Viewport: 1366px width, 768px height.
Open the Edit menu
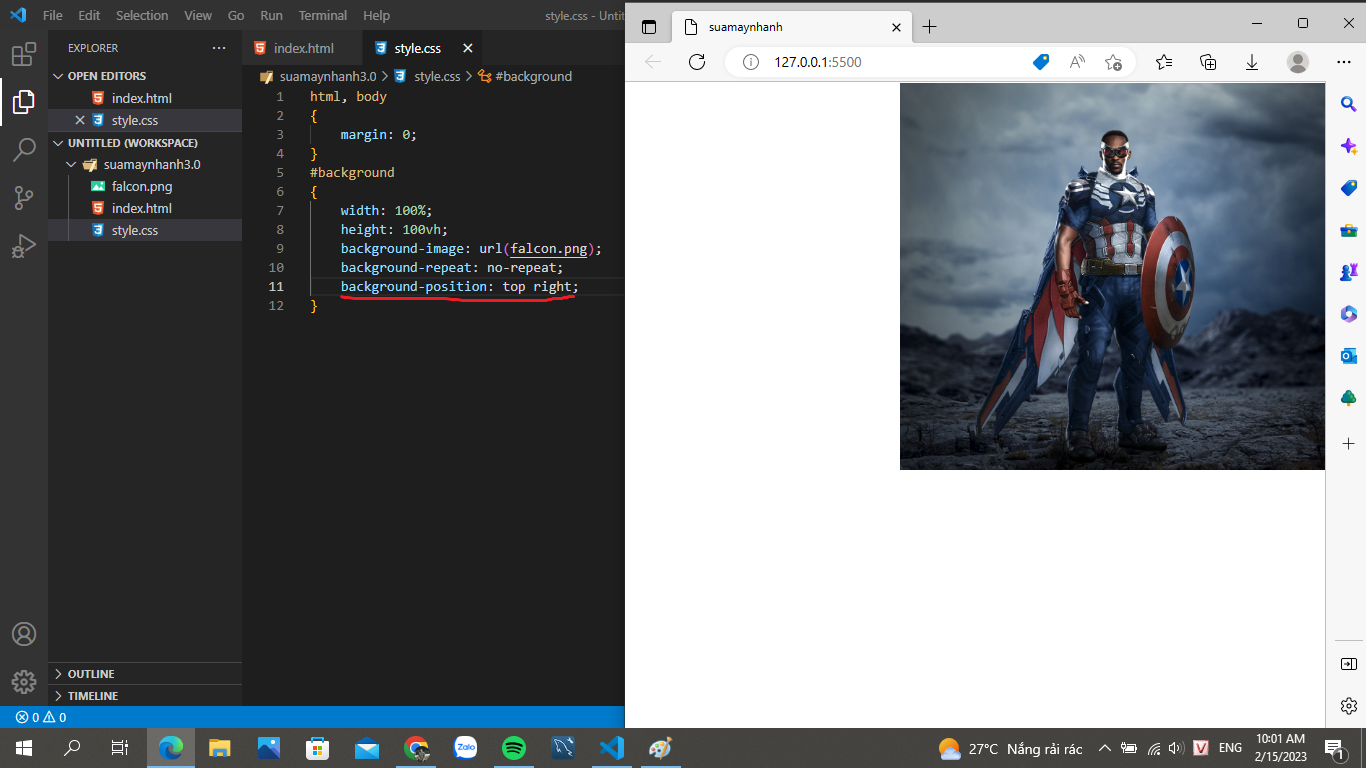pyautogui.click(x=89, y=16)
